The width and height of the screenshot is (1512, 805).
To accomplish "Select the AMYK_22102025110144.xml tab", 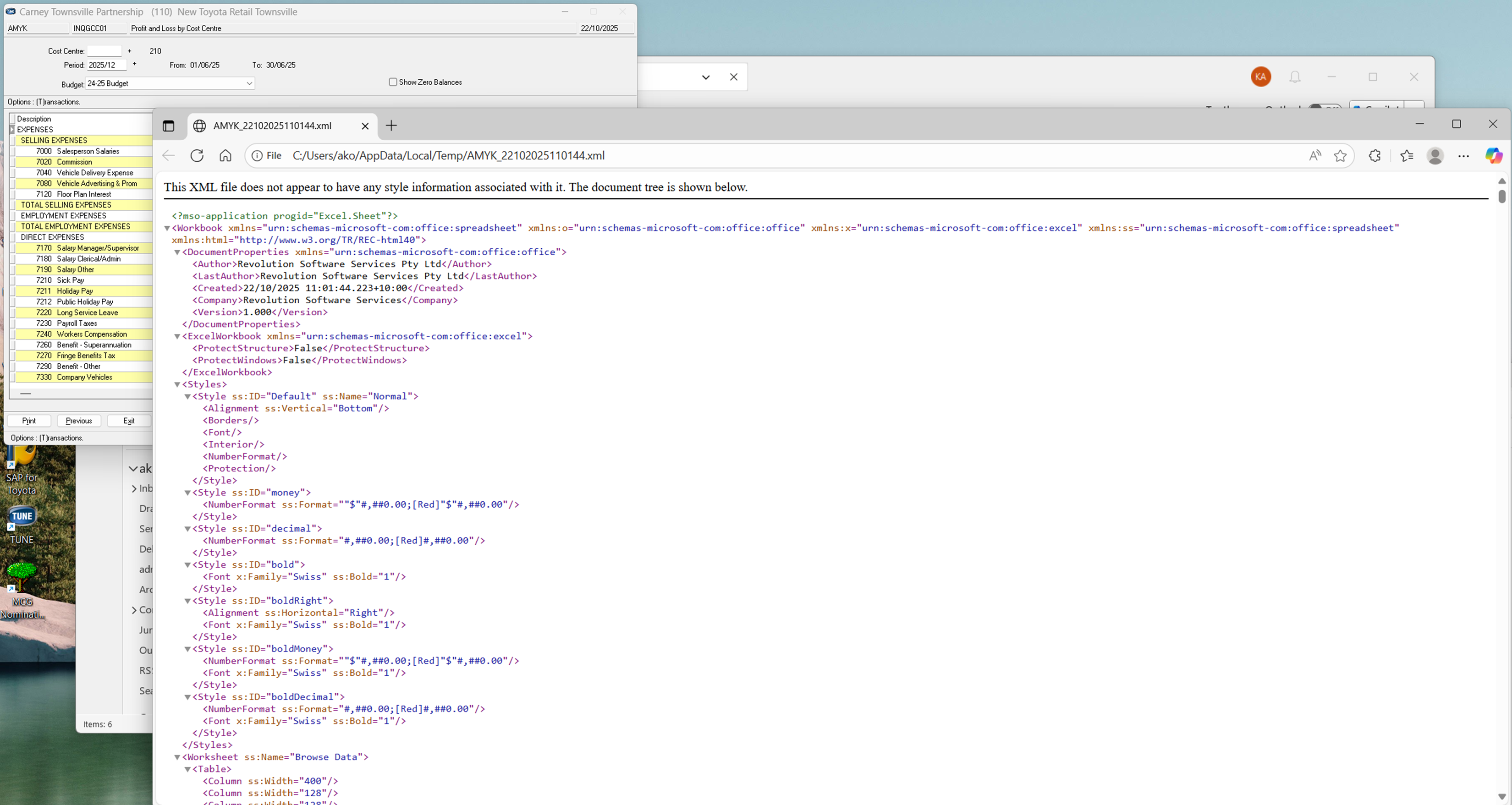I will point(272,126).
